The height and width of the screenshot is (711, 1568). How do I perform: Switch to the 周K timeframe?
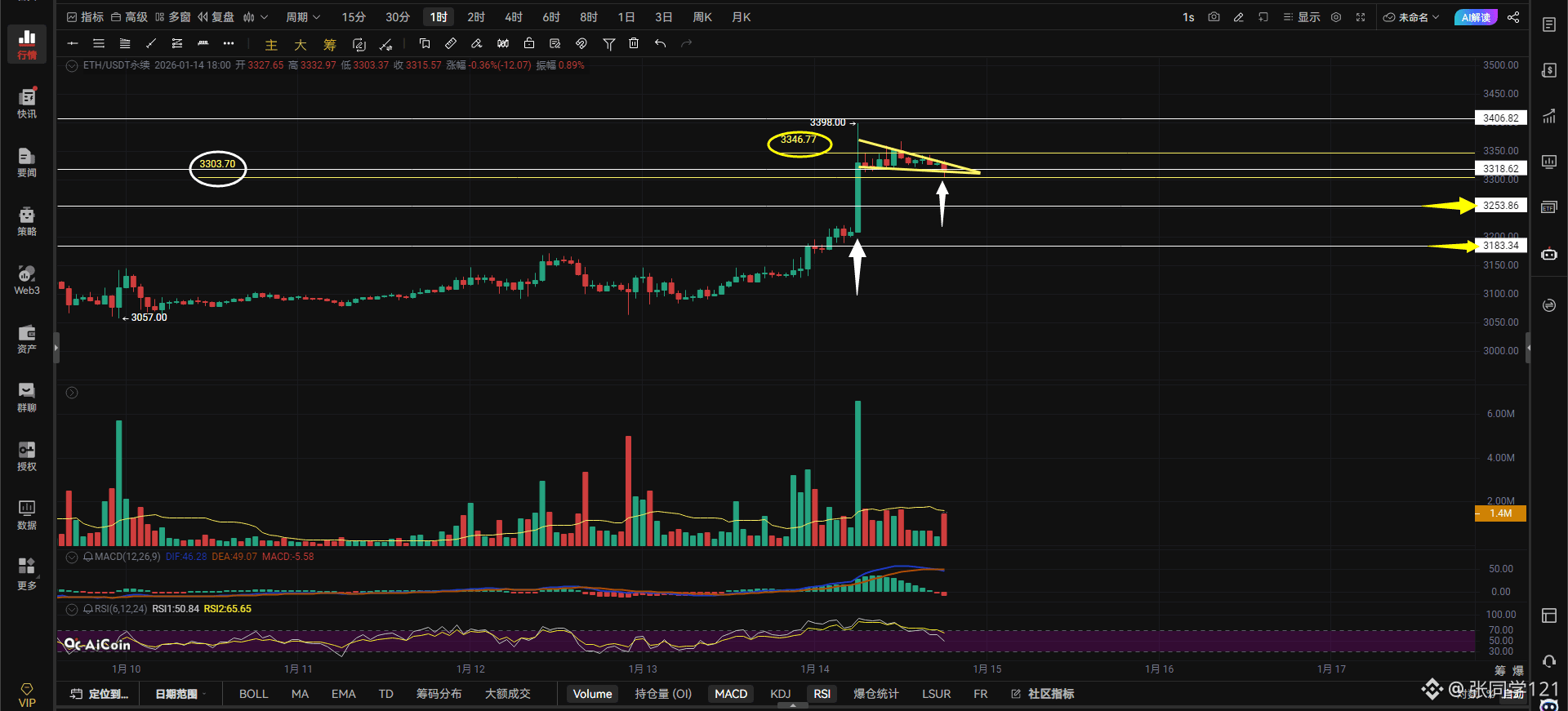click(702, 17)
